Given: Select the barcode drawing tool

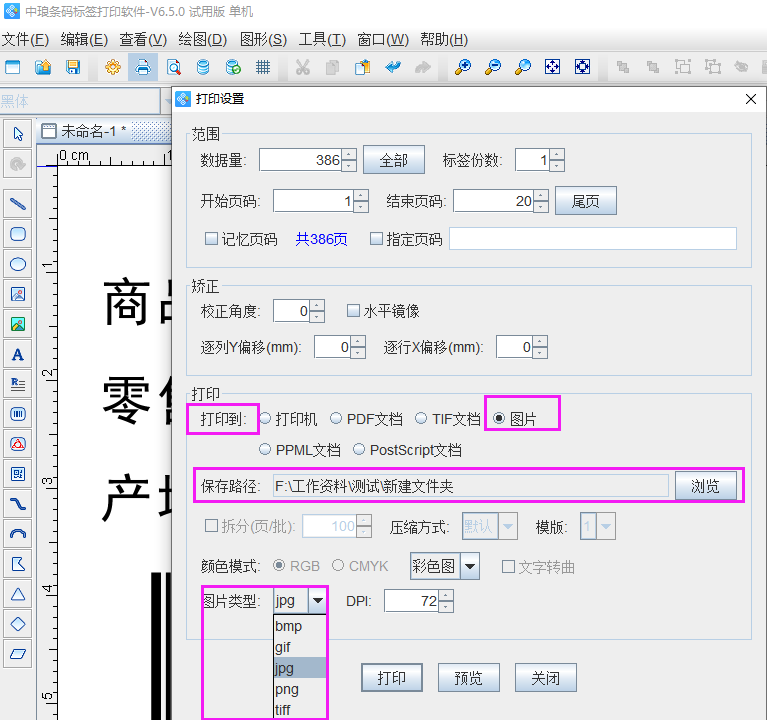Looking at the screenshot, I should (x=18, y=414).
